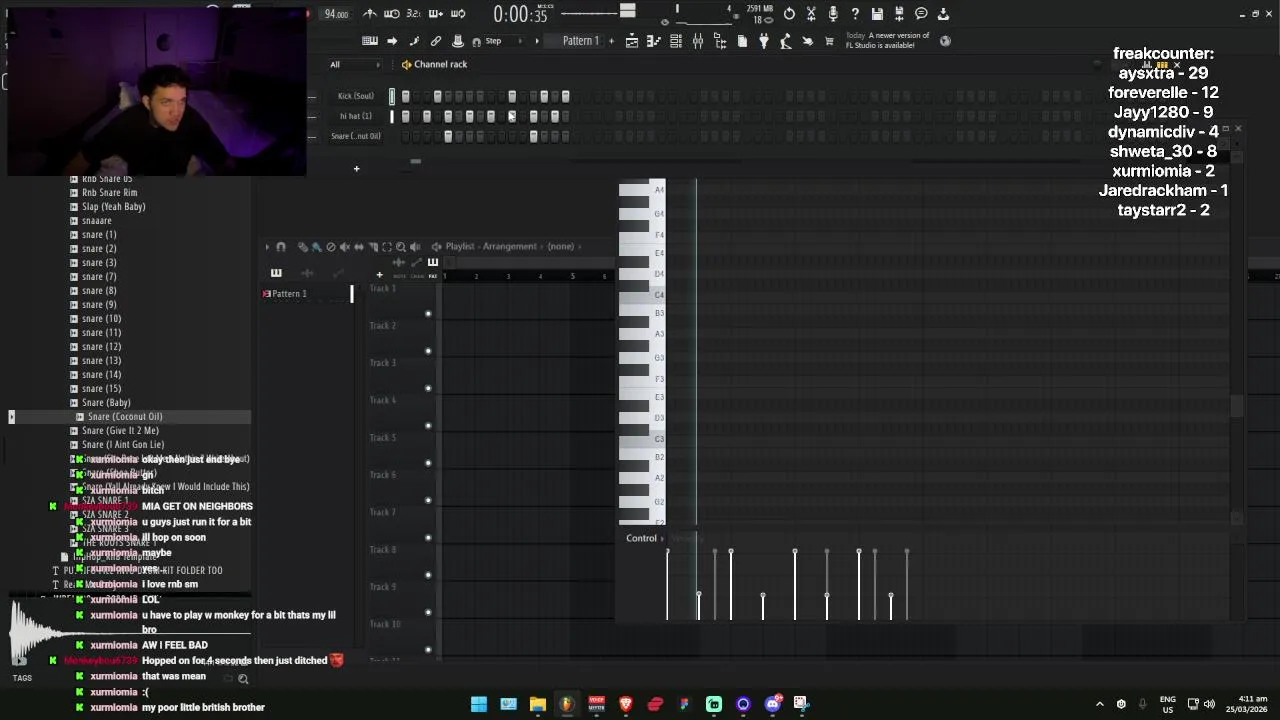The image size is (1280, 720).
Task: Select Rnb Snare Rim in browser
Action: [x=110, y=193]
